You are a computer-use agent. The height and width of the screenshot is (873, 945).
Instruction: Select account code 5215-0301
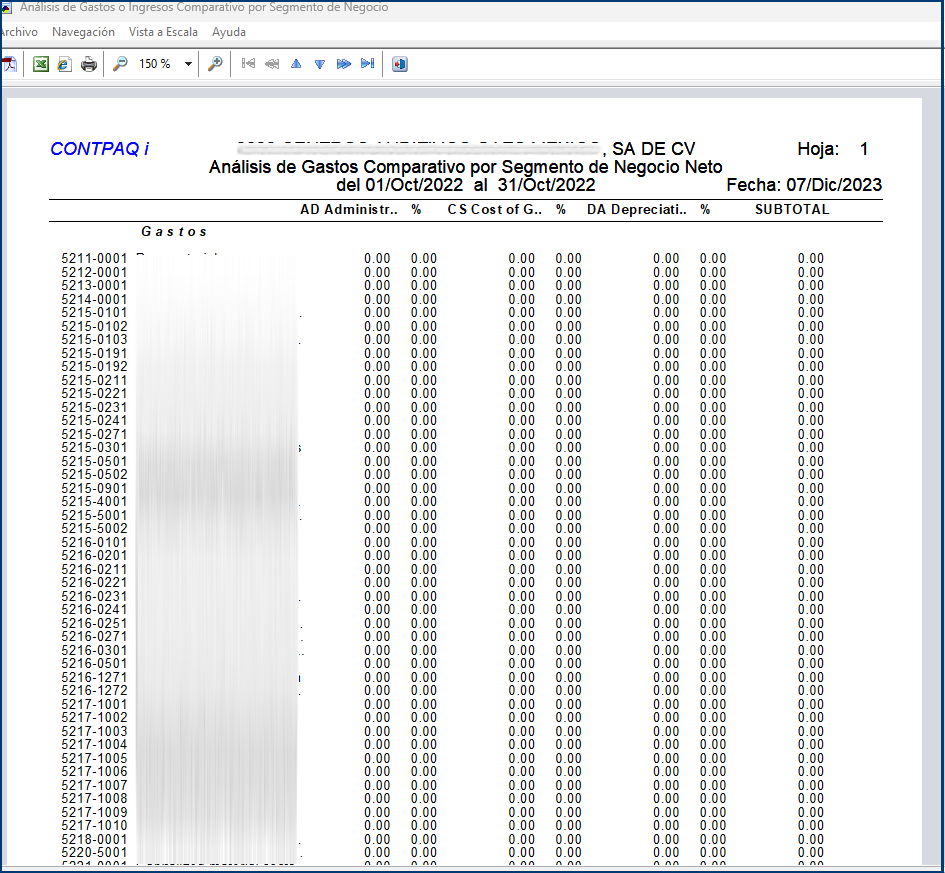pyautogui.click(x=95, y=448)
